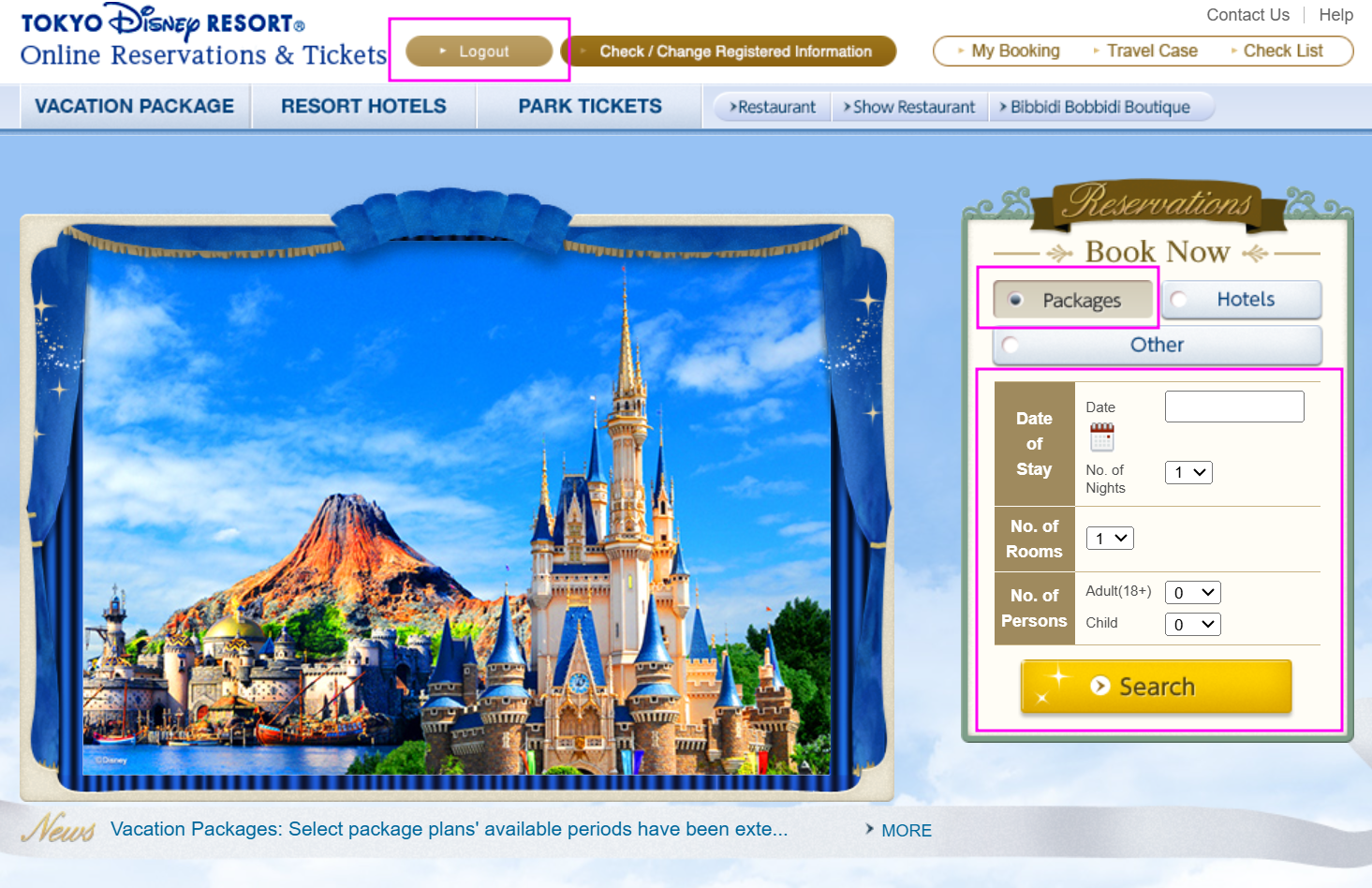Click the Logout button

click(479, 52)
